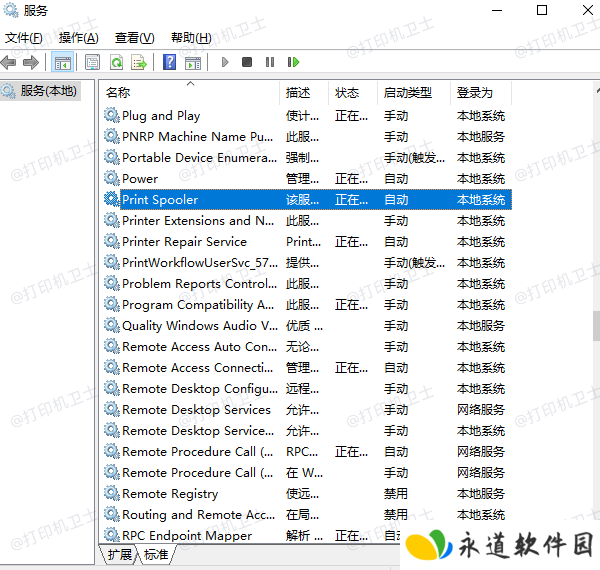This screenshot has height=570, width=600.
Task: Click the Services window title gear icon
Action: [x=11, y=10]
